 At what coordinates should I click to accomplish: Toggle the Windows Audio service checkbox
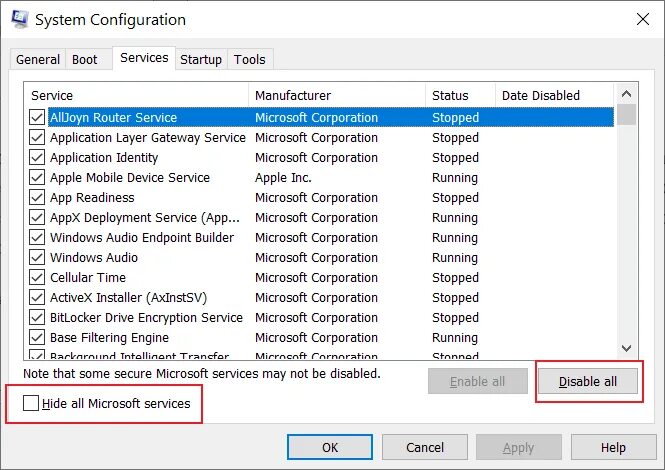pyautogui.click(x=37, y=258)
